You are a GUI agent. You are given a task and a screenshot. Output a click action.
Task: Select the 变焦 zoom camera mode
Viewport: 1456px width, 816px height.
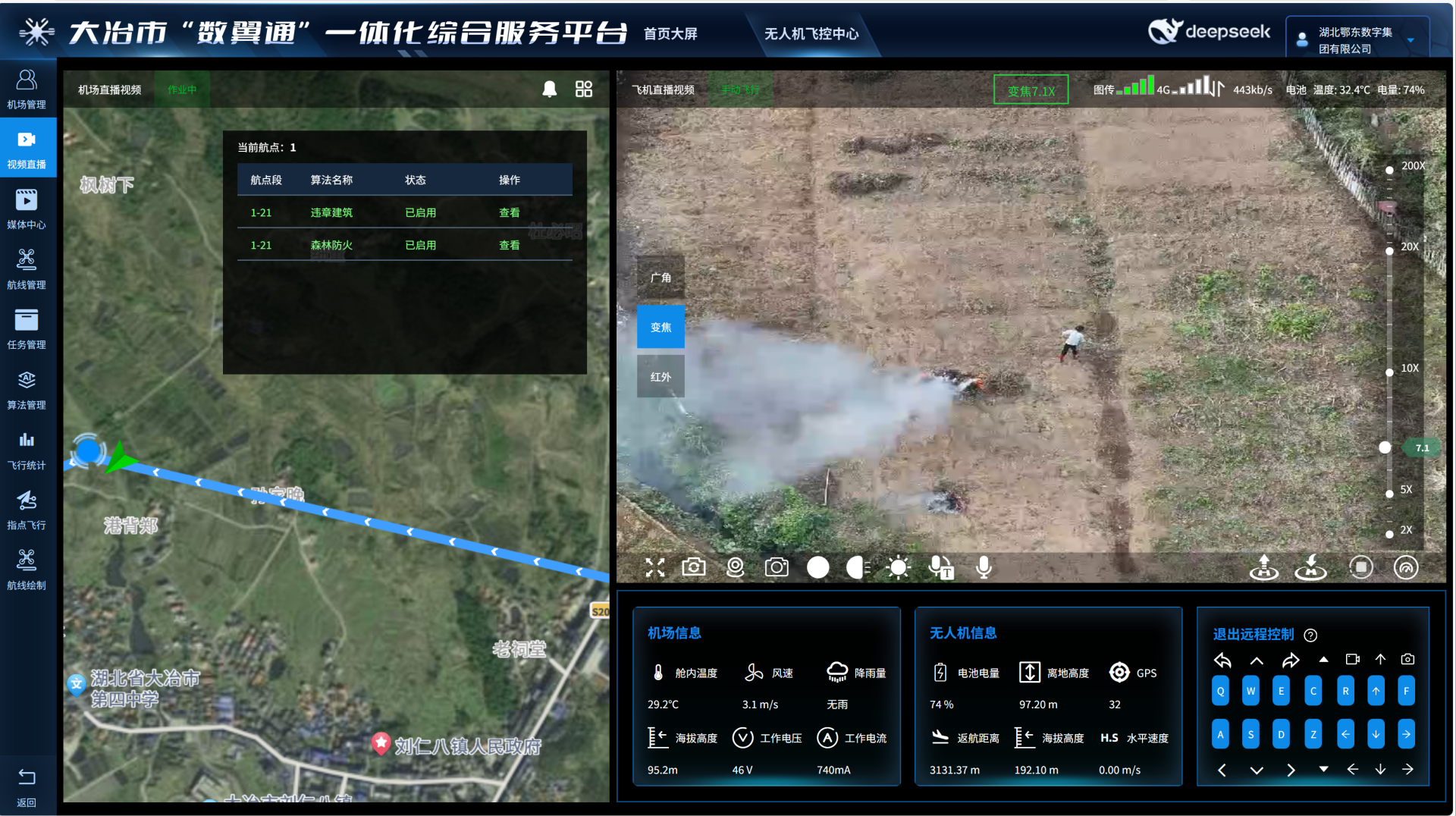(661, 327)
